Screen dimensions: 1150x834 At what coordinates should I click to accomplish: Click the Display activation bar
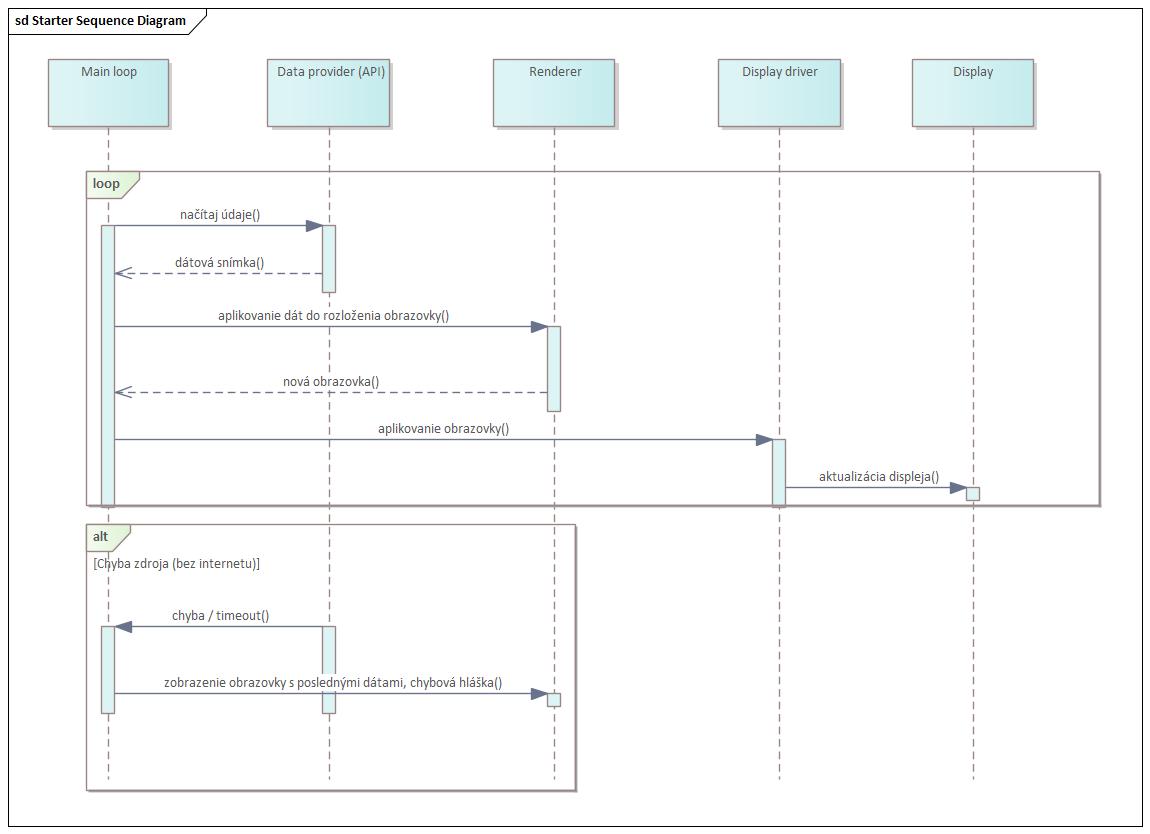pos(972,494)
